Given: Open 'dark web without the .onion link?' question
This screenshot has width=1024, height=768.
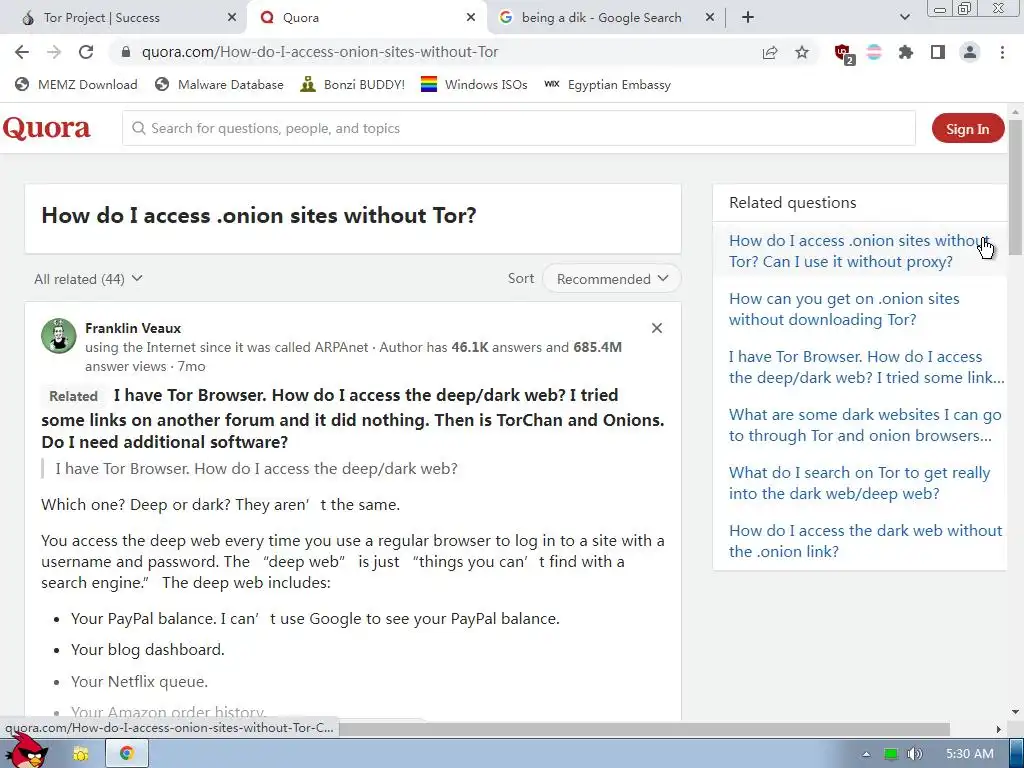Looking at the screenshot, I should [865, 541].
